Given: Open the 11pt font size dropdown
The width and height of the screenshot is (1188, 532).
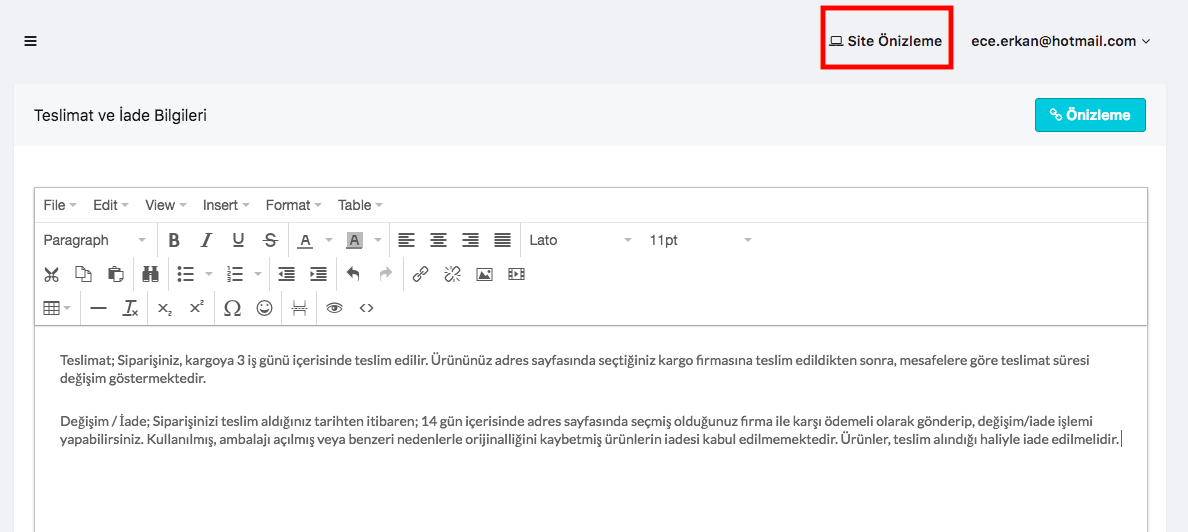Looking at the screenshot, I should click(x=700, y=240).
